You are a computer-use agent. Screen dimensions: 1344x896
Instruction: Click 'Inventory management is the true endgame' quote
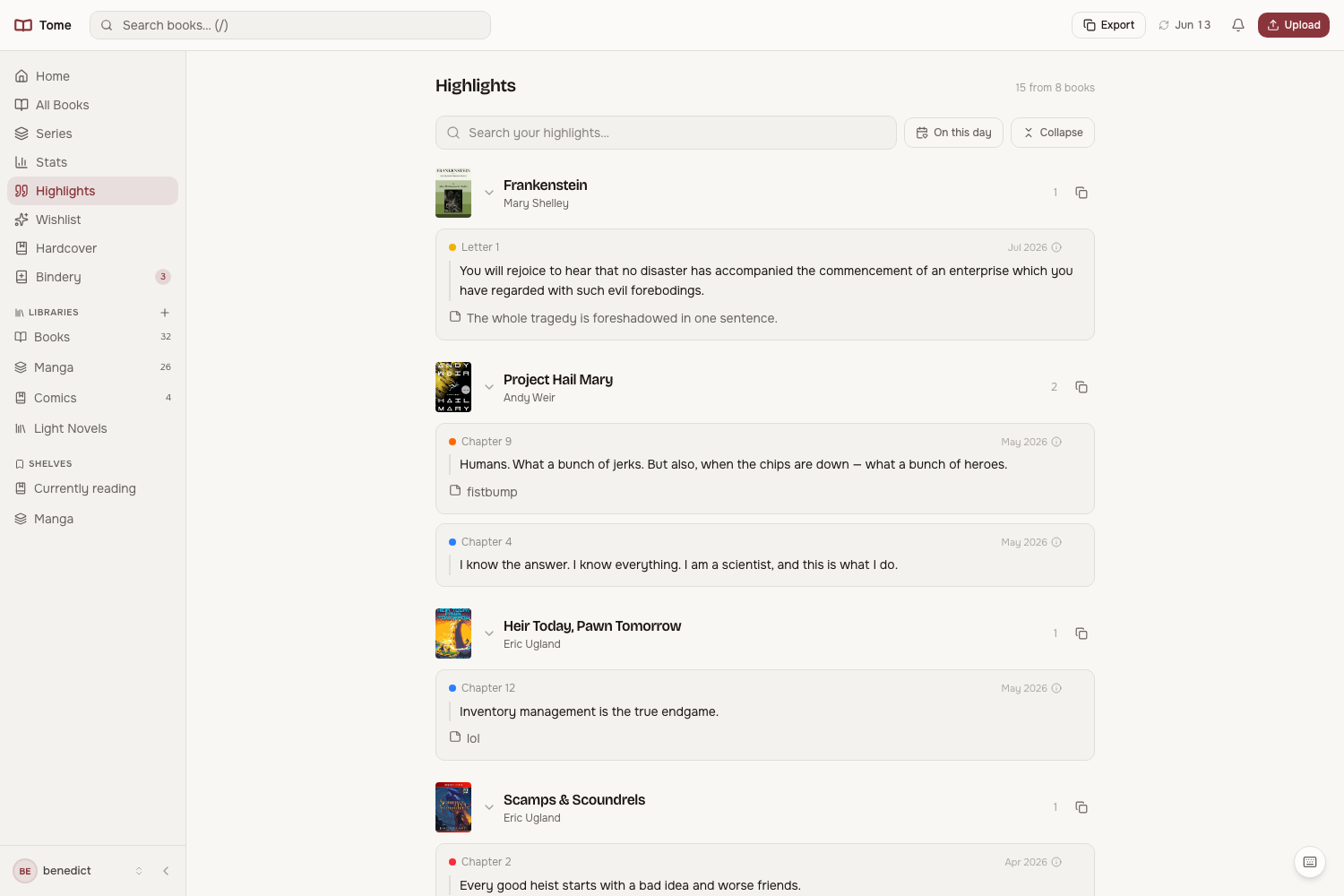589,711
